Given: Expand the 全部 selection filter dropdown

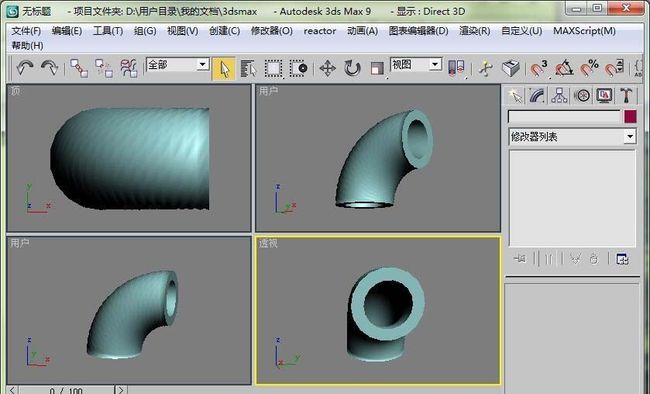Looking at the screenshot, I should tap(177, 65).
